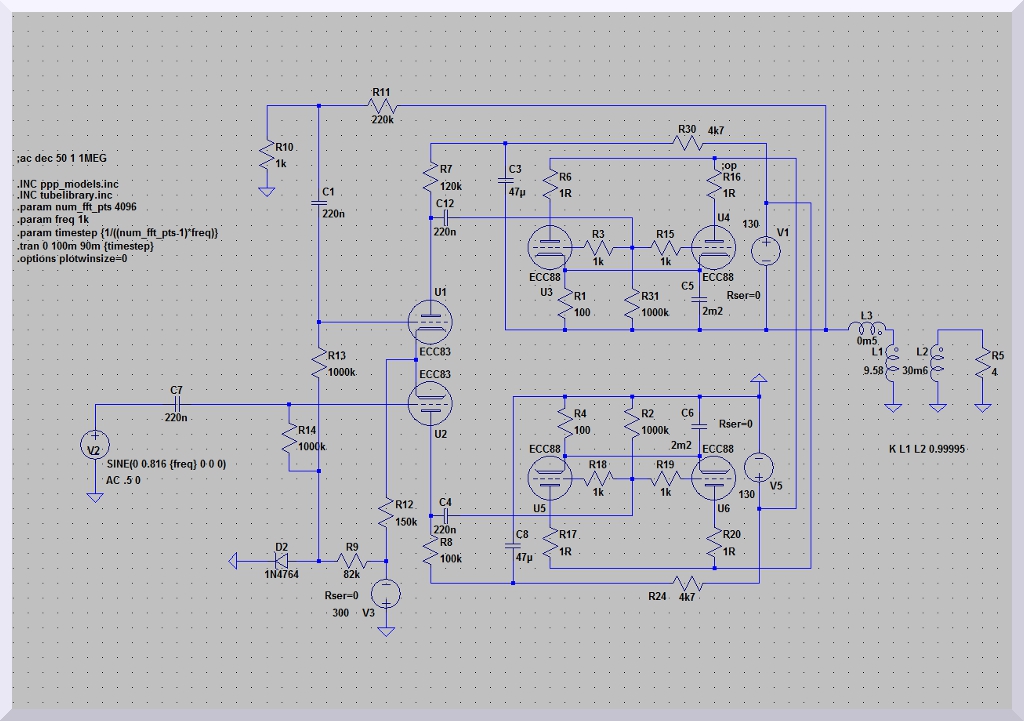Select the R24 4k7 resistor
The height and width of the screenshot is (721, 1024).
(687, 582)
